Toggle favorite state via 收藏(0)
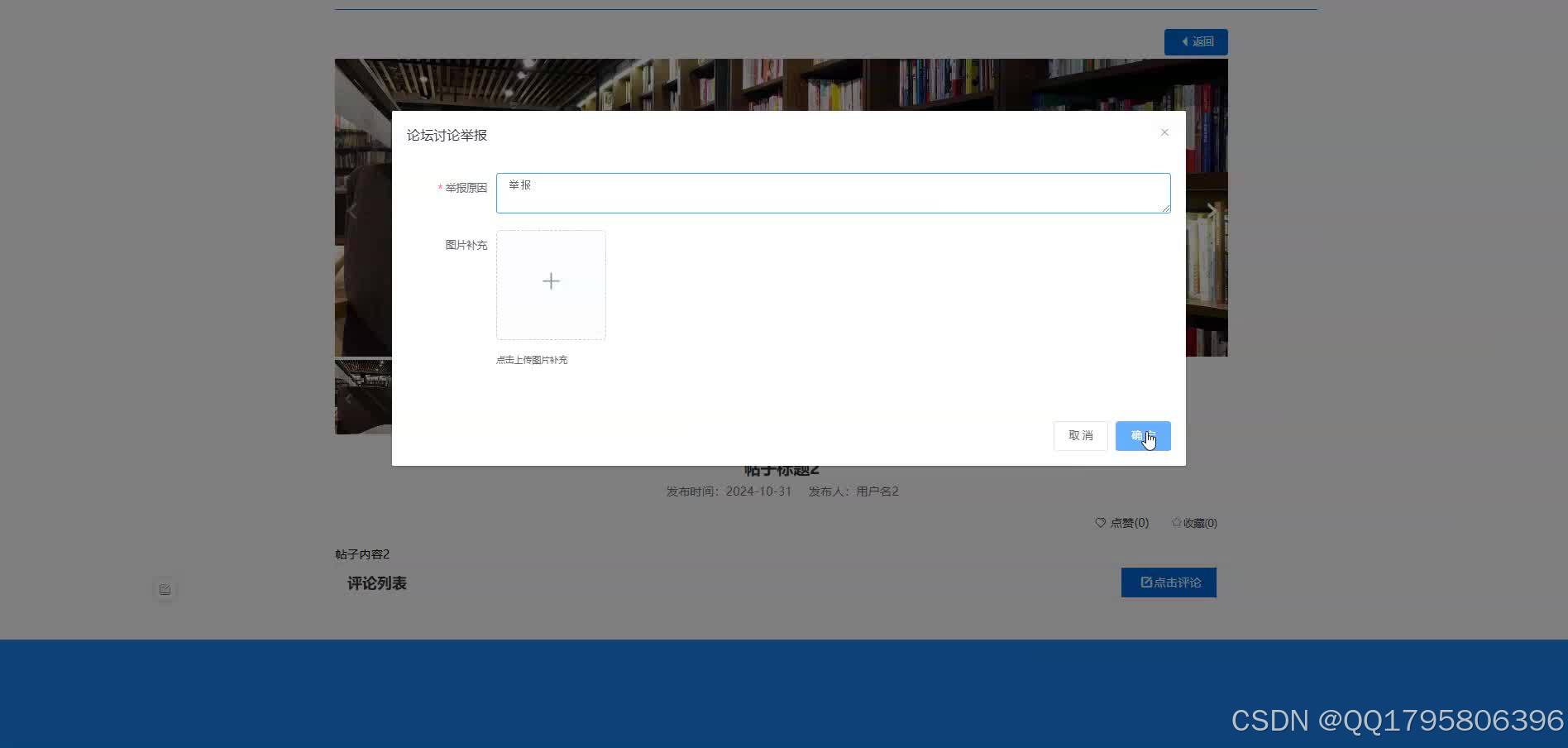Viewport: 1568px width, 748px height. 1199,522
